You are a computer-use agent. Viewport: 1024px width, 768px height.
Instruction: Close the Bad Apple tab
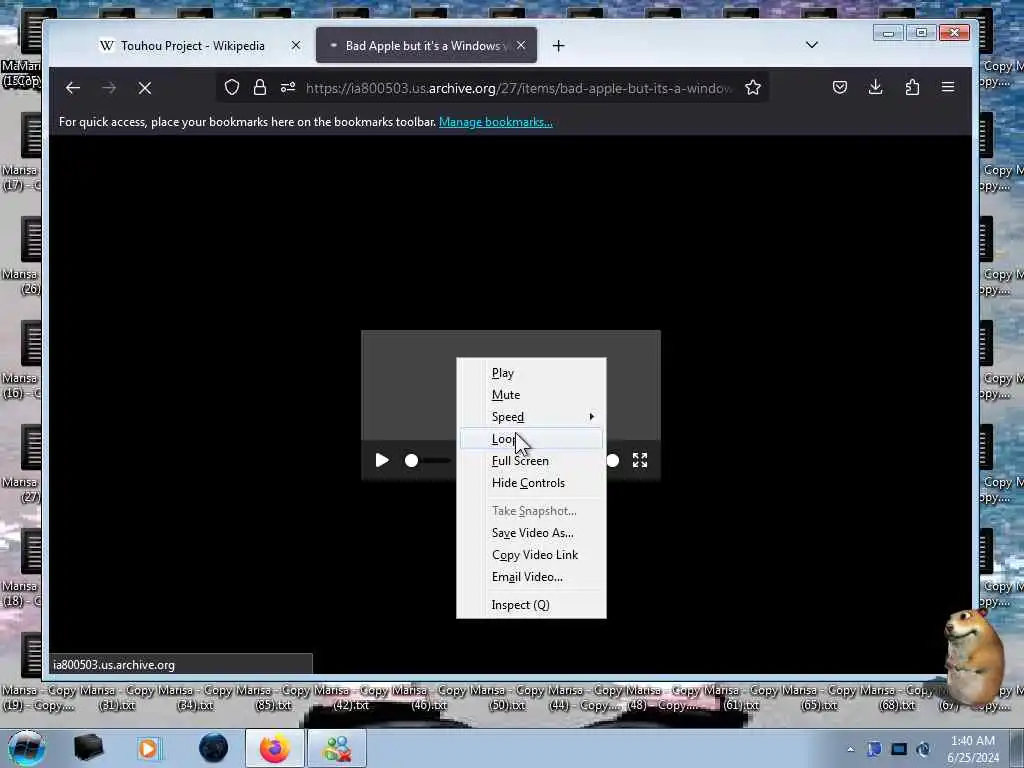pyautogui.click(x=520, y=45)
